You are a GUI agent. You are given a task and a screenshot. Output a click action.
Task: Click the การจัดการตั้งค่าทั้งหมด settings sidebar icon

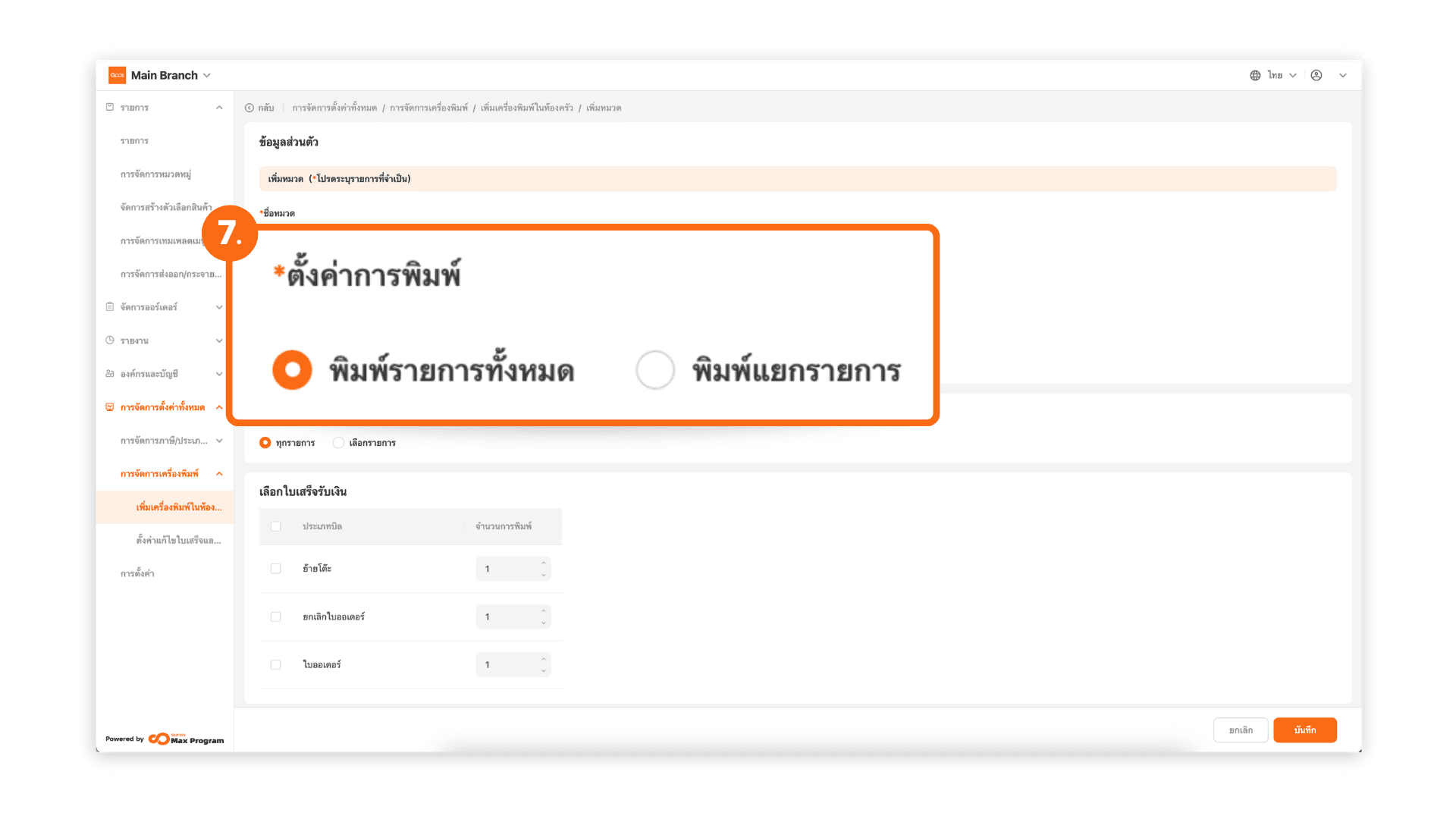click(x=110, y=407)
